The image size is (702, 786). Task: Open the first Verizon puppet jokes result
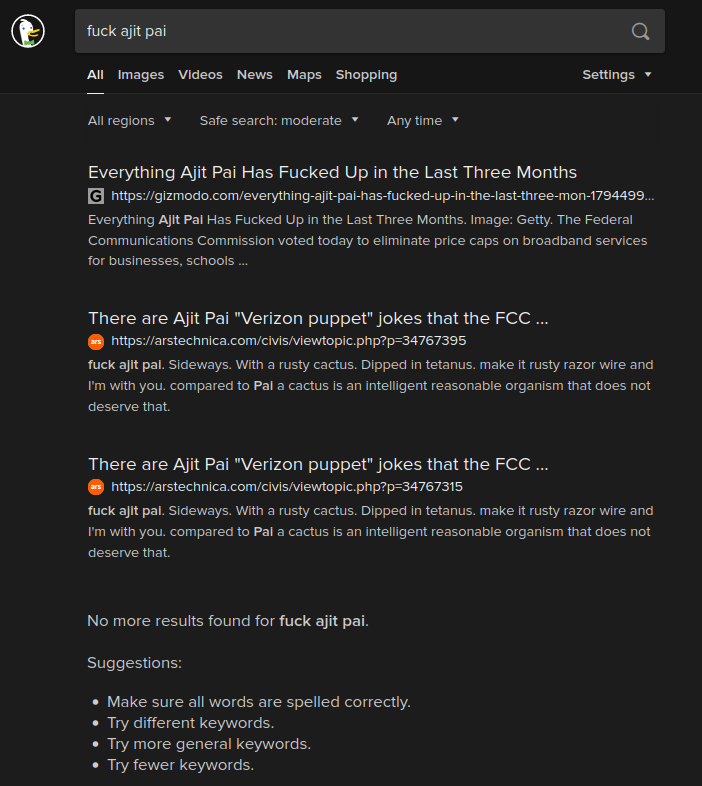click(x=318, y=318)
